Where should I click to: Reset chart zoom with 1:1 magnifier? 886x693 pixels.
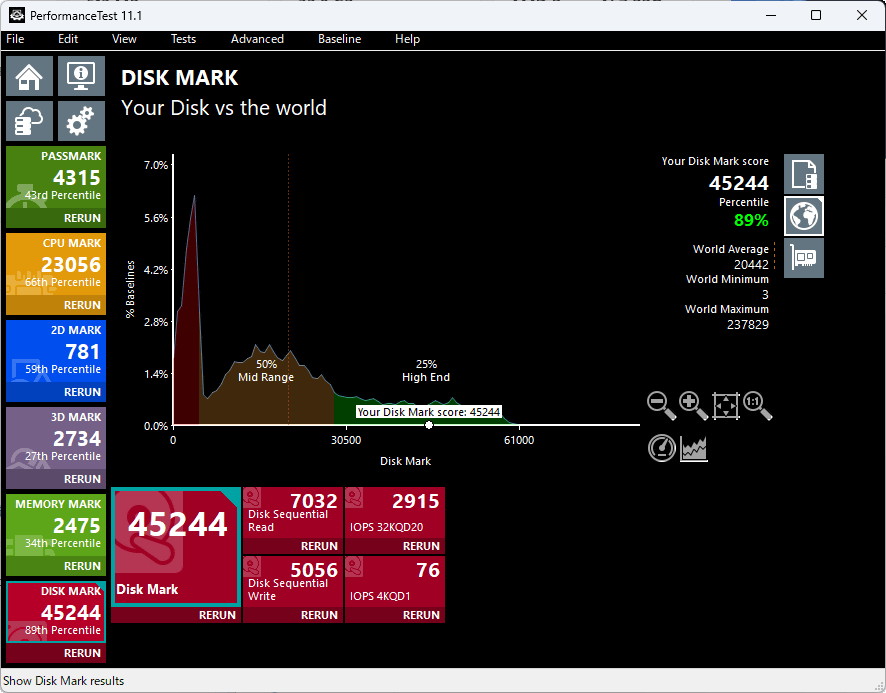pyautogui.click(x=757, y=405)
